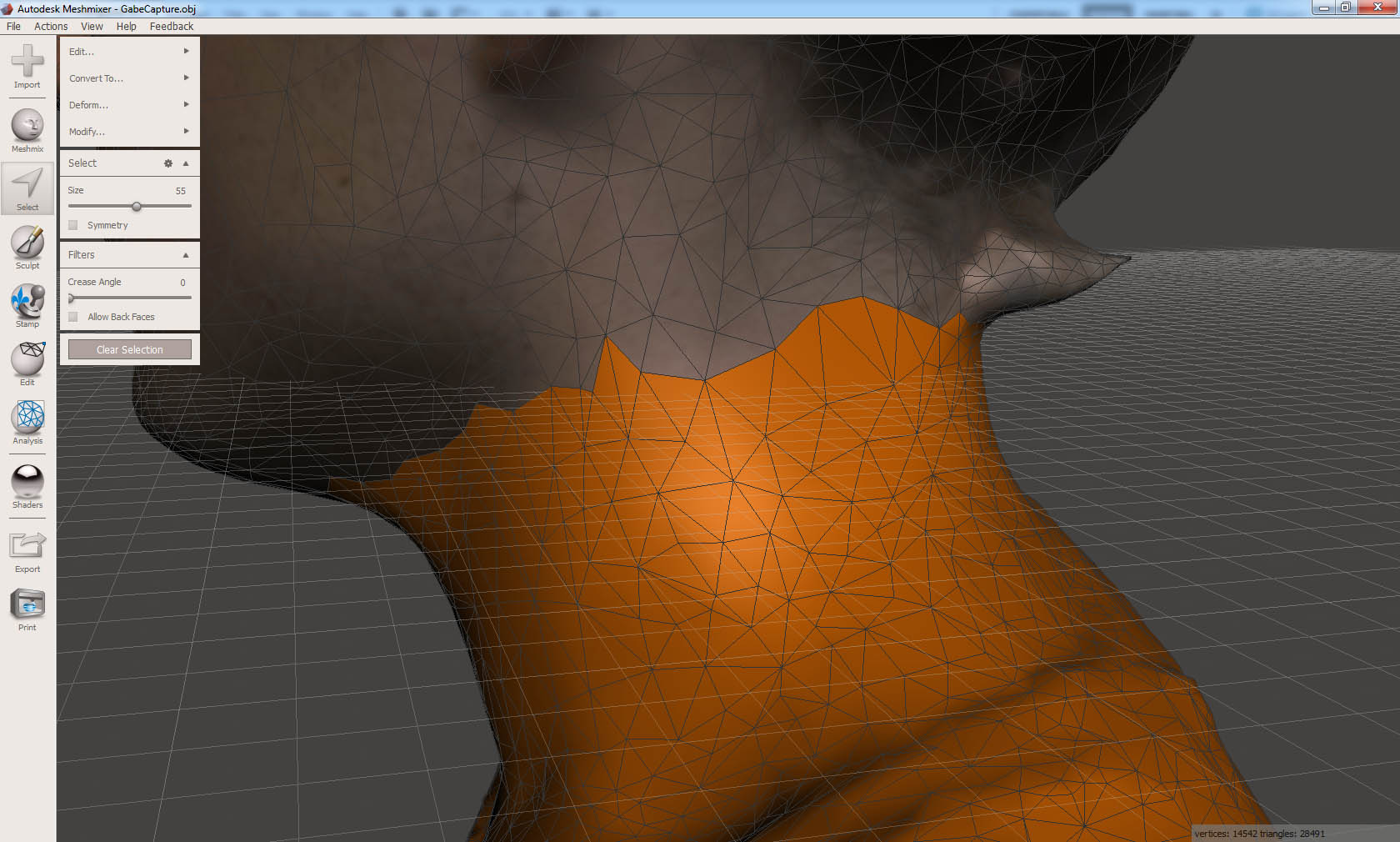Expand the Modify... submenu
Viewport: 1400px width, 842px height.
pos(129,132)
